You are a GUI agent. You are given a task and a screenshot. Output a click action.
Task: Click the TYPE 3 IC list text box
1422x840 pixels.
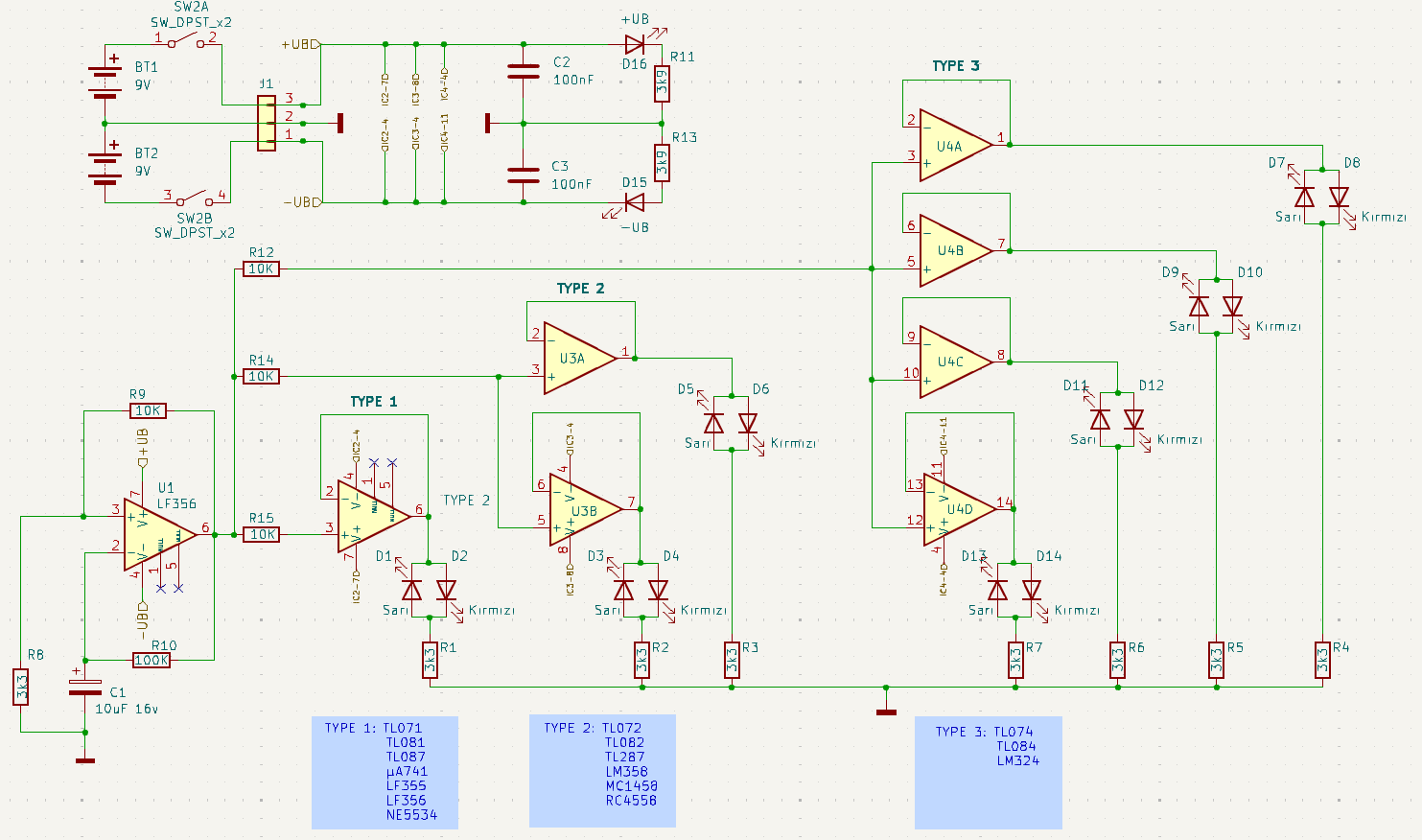[x=989, y=772]
